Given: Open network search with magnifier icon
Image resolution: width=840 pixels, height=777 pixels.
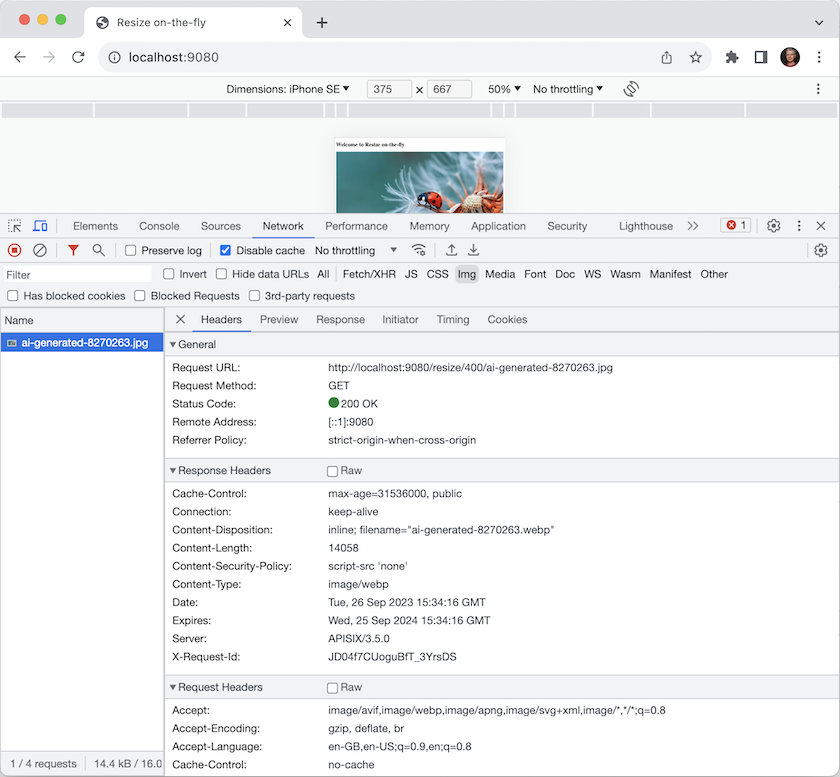Looking at the screenshot, I should 98,250.
